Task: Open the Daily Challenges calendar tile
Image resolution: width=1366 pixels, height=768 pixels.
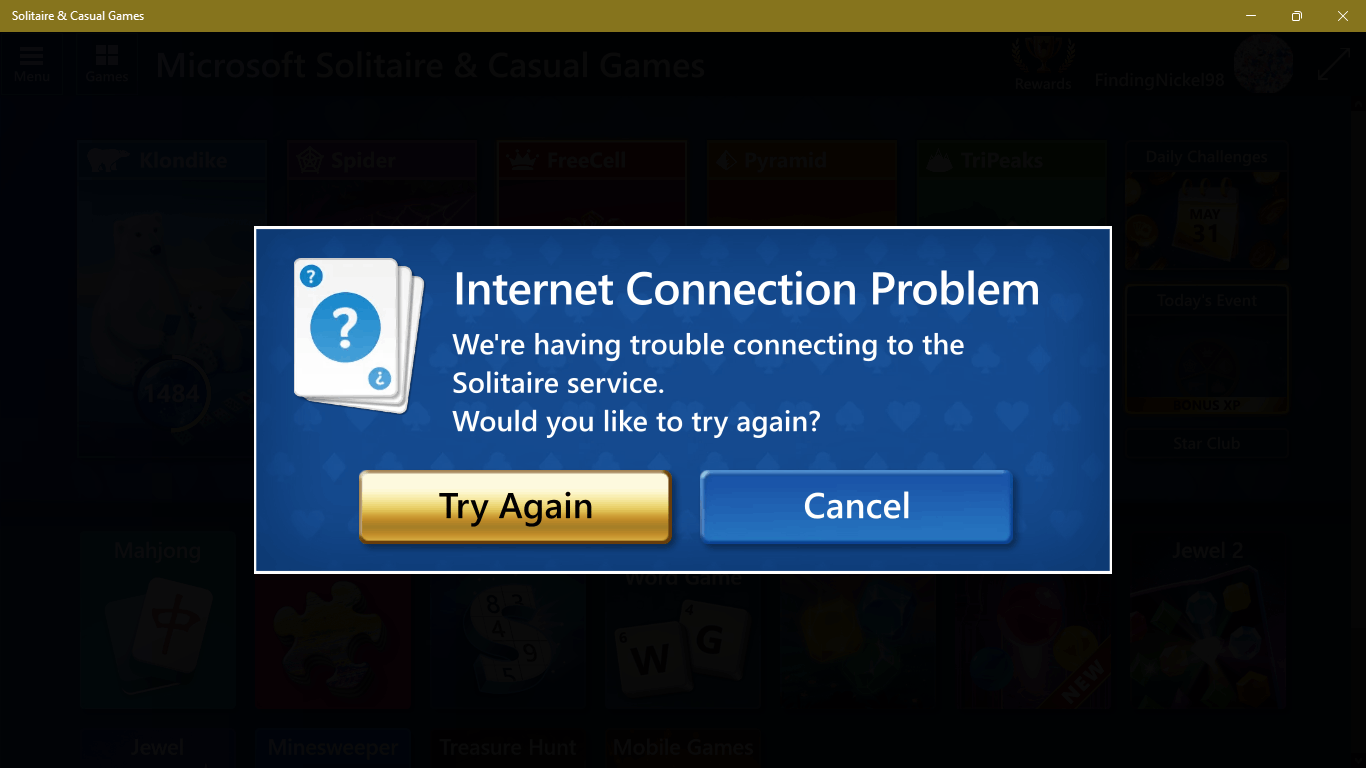Action: click(x=1206, y=207)
